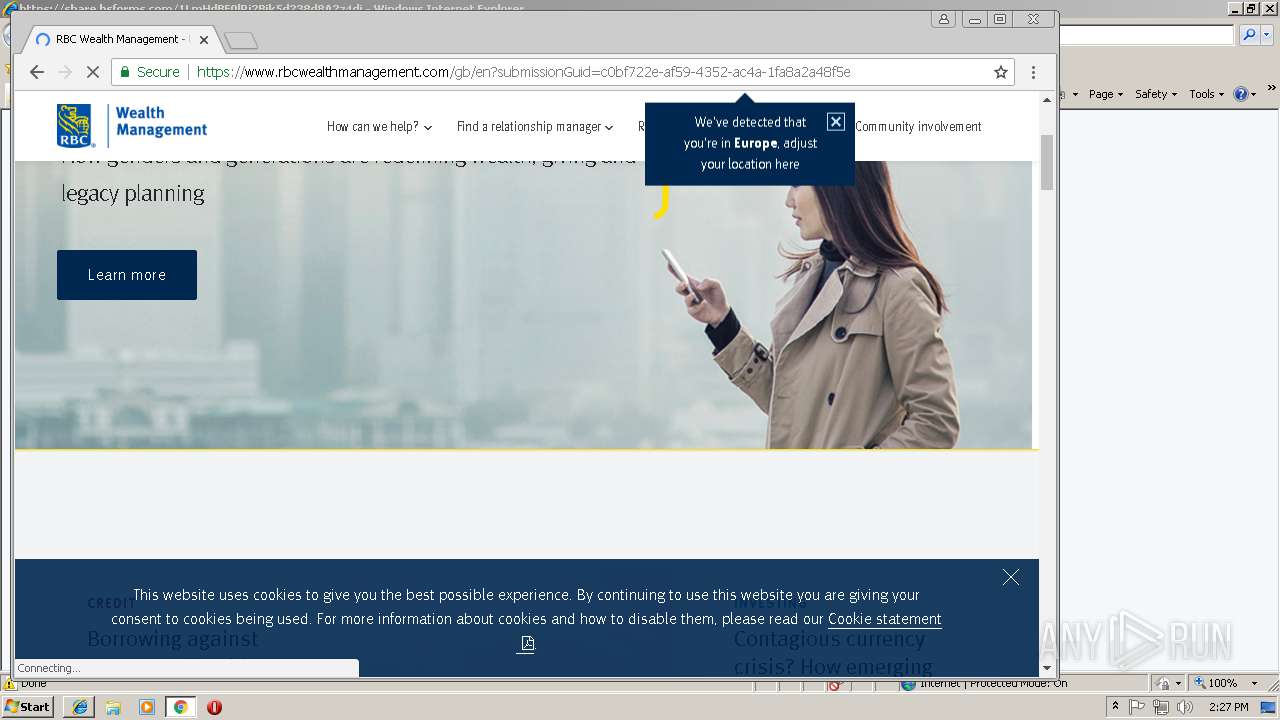Click the network tray icon
Screen dimensions: 1280x720
[x=1161, y=707]
